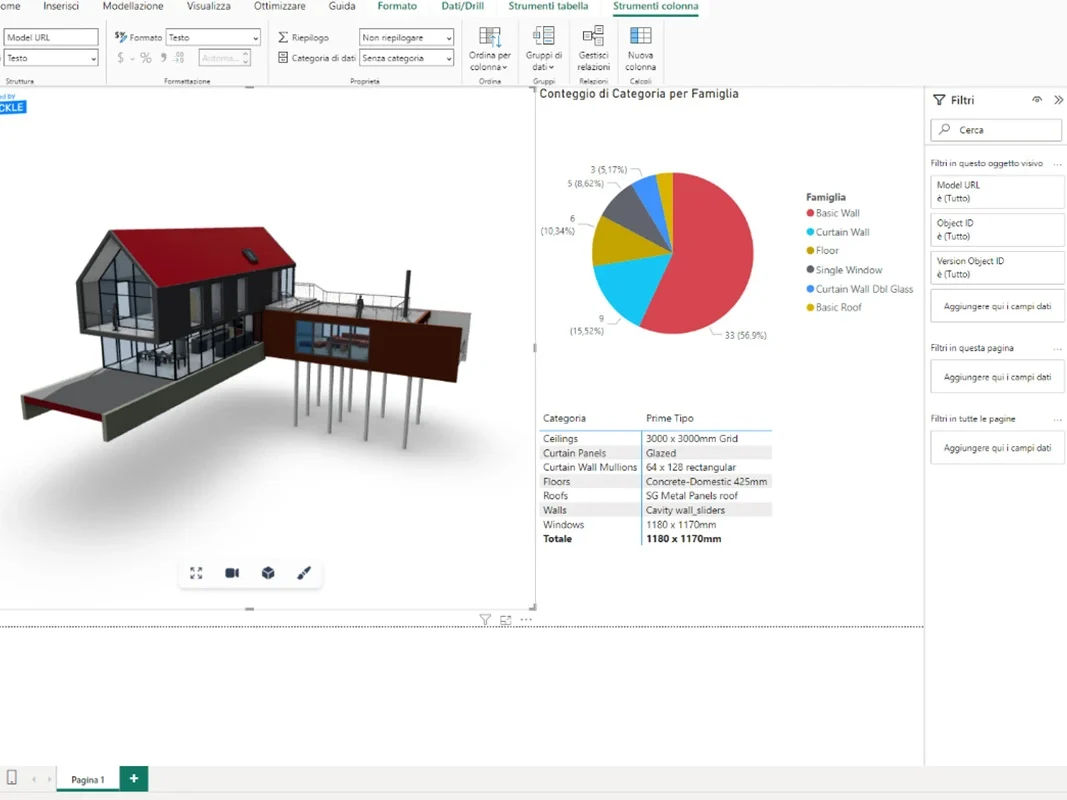
Task: Click the paintbrush color icon in viewer
Action: click(x=304, y=573)
